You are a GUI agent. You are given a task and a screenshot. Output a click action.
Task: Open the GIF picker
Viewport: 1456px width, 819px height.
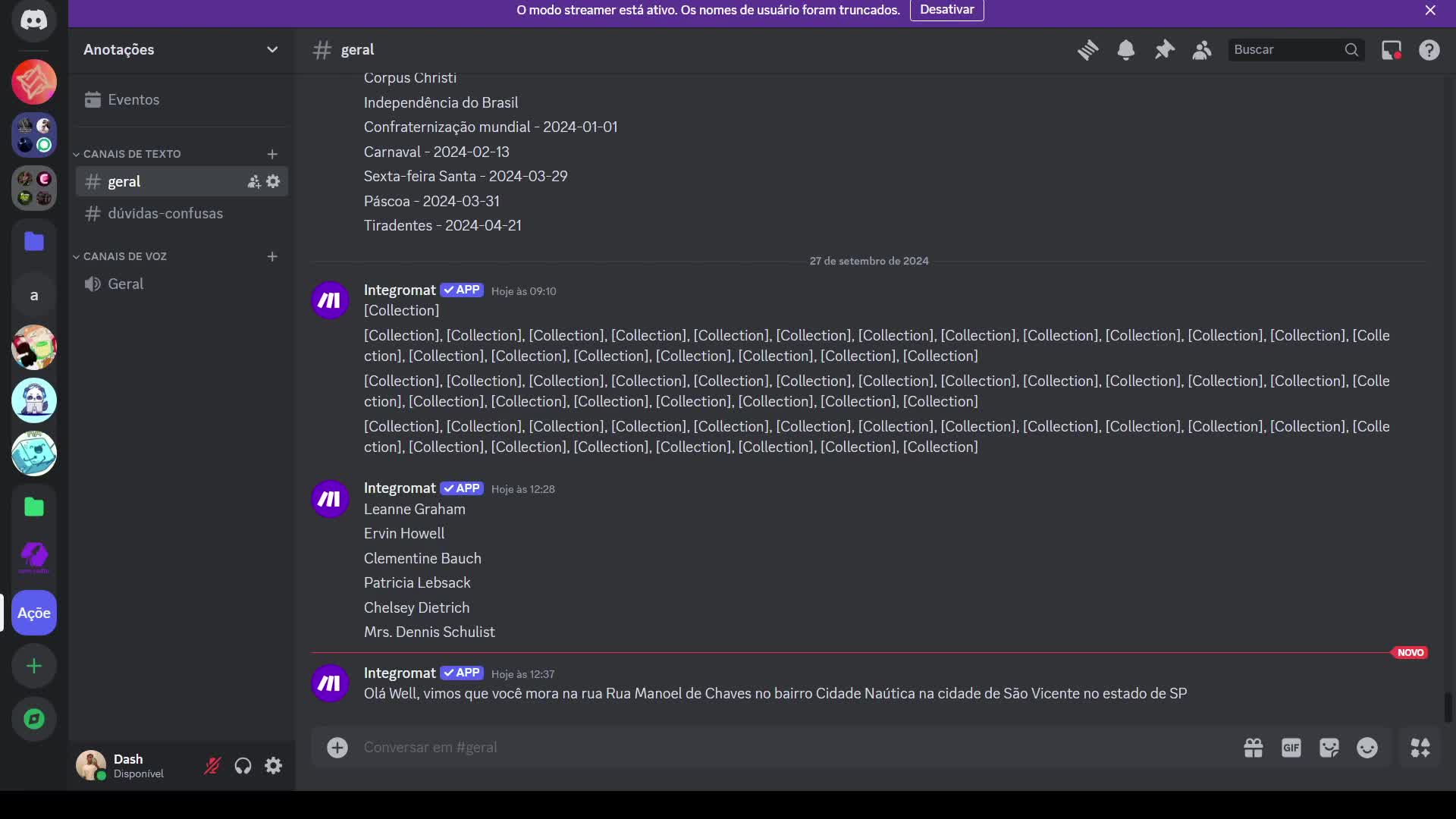[x=1291, y=748]
